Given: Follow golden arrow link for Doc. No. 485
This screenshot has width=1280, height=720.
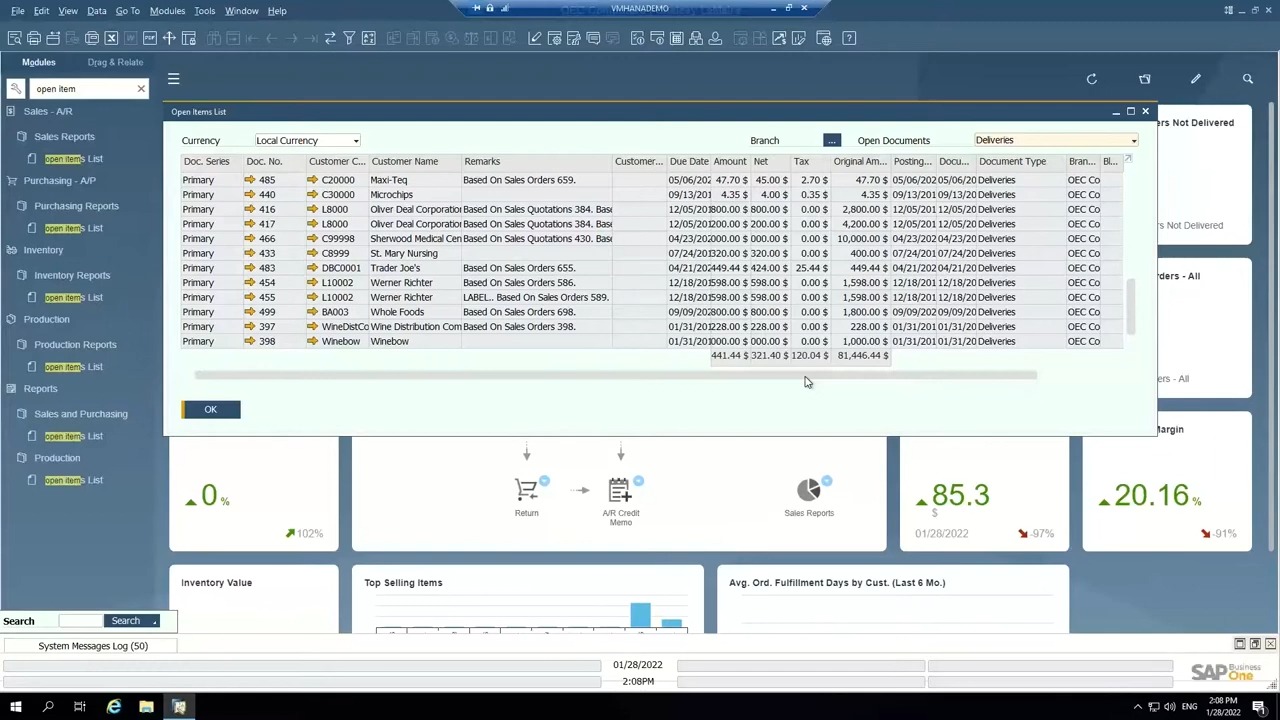Looking at the screenshot, I should point(249,180).
